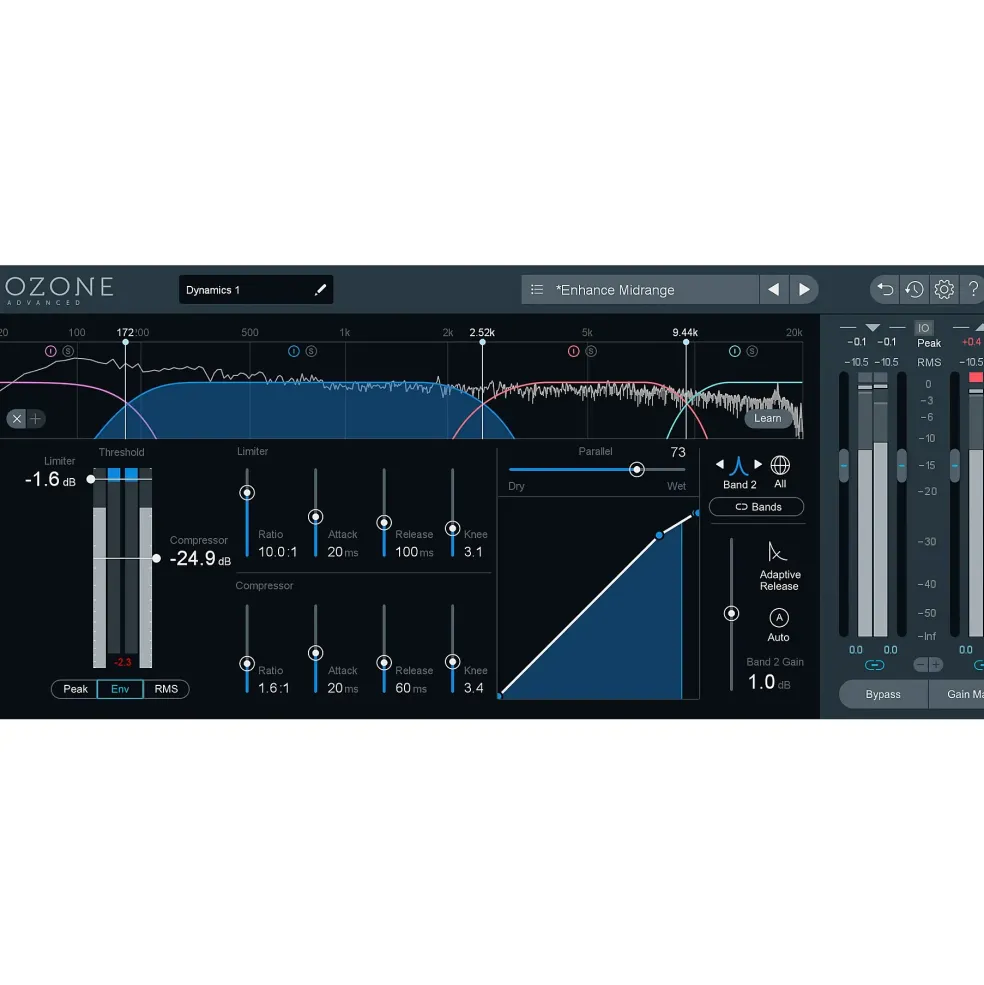Click the Compressor Release 60 ms value
The image size is (984, 985).
point(410,688)
